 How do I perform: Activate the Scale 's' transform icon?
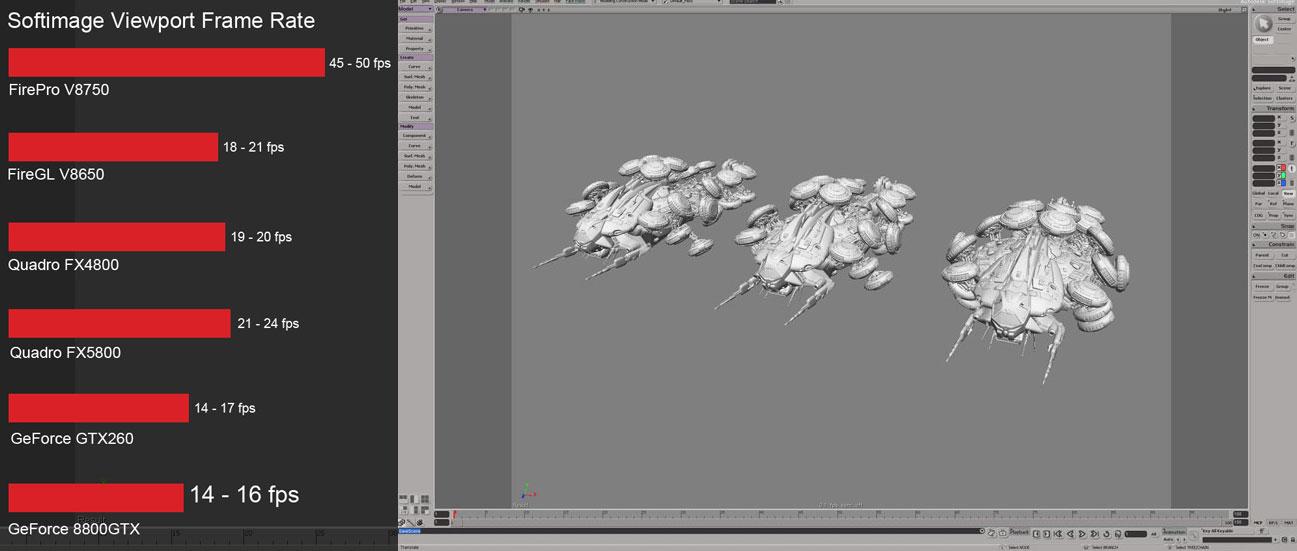1292,119
